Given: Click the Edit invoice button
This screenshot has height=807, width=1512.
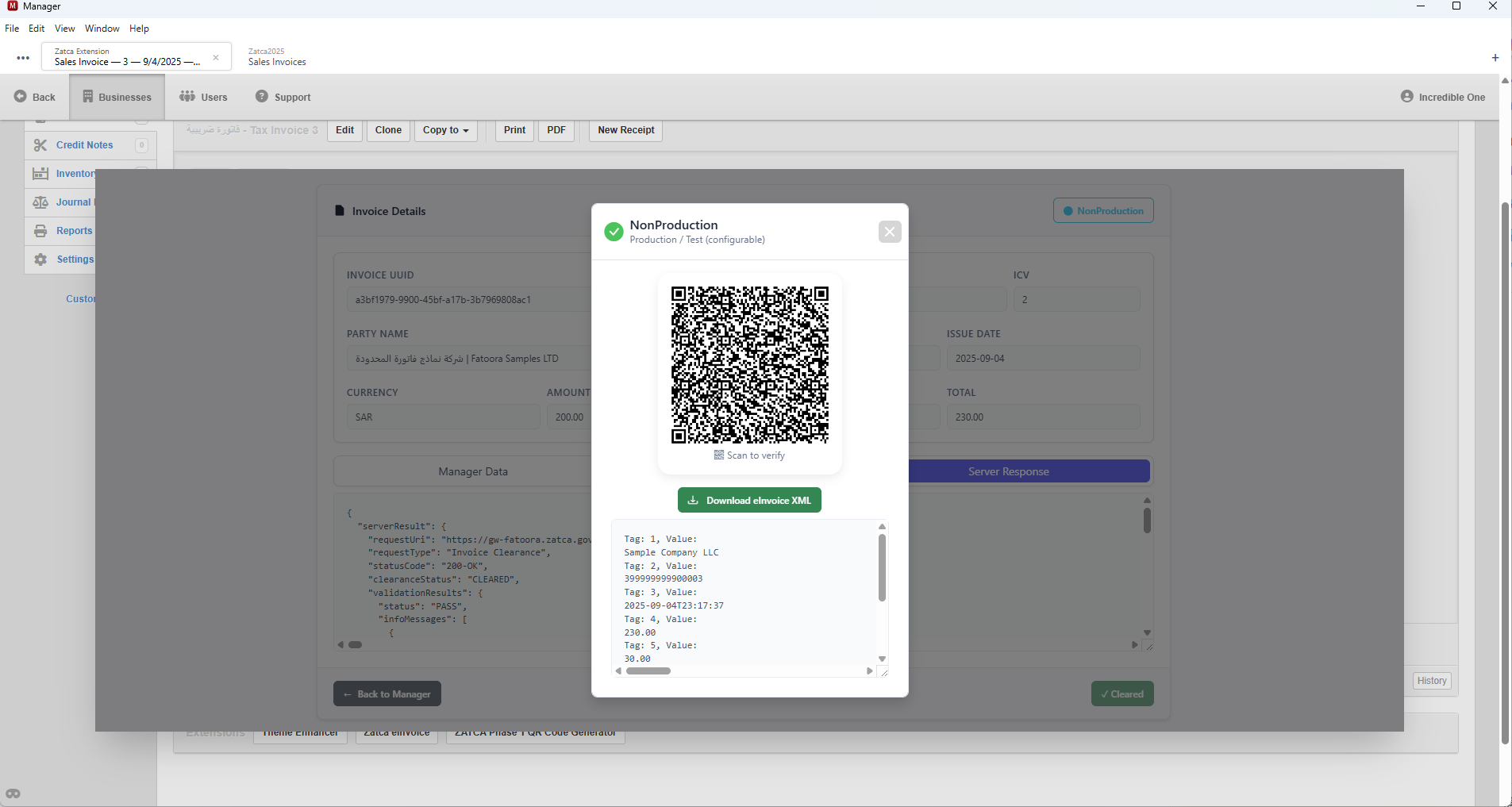Looking at the screenshot, I should [344, 130].
